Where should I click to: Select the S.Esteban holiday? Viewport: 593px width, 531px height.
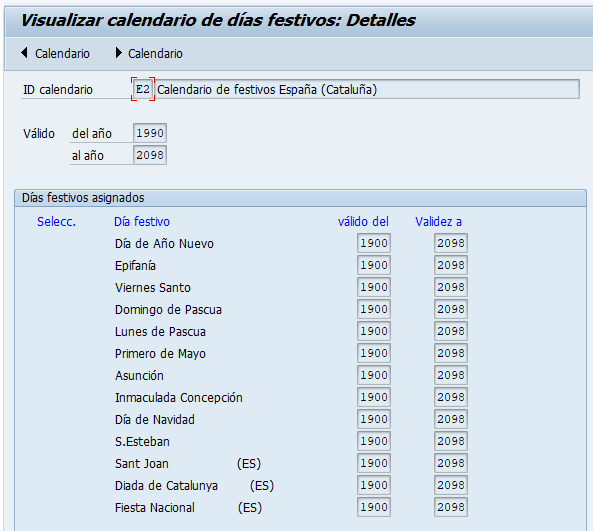point(142,441)
